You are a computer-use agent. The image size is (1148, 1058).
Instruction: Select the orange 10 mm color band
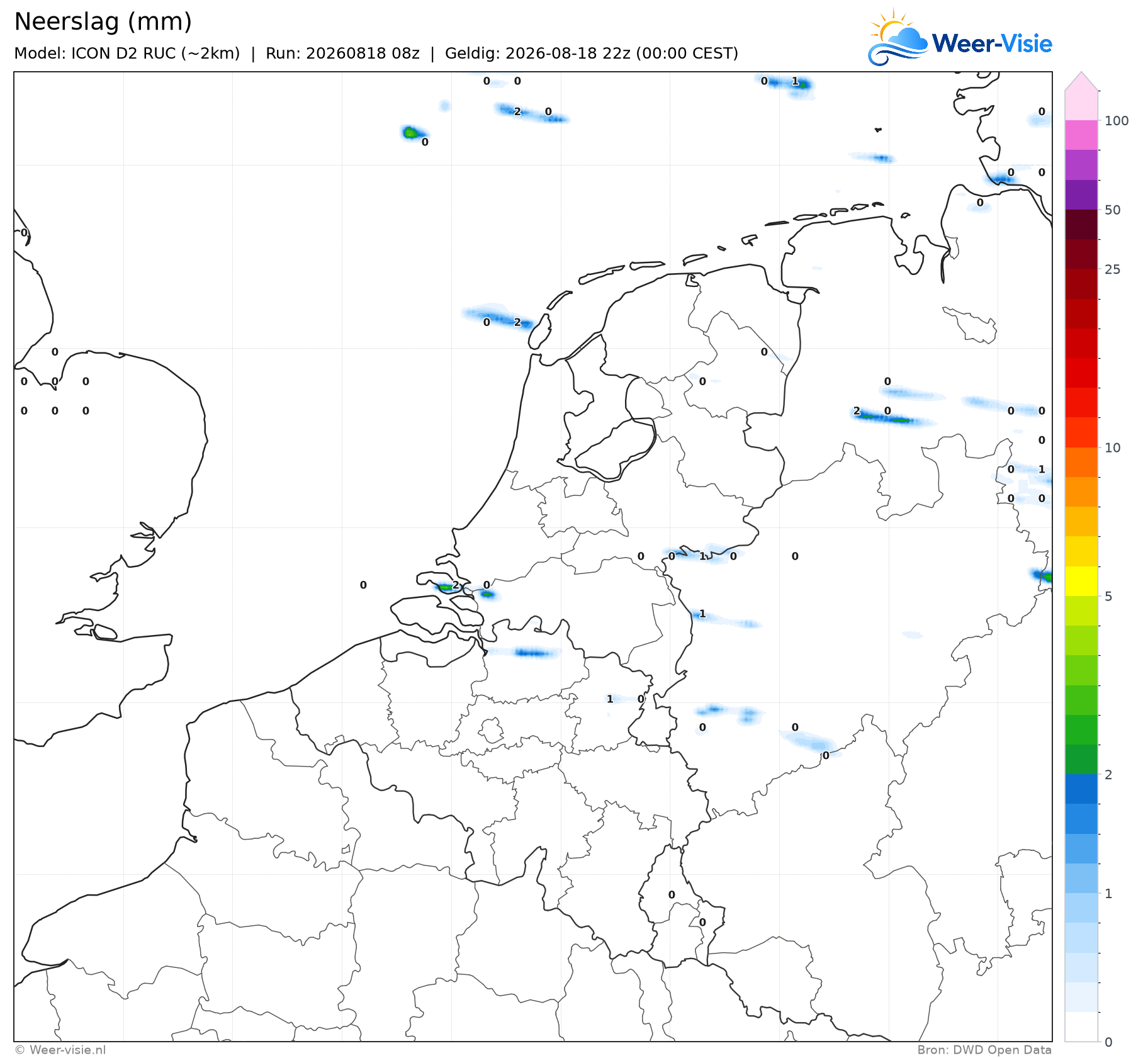(1081, 463)
